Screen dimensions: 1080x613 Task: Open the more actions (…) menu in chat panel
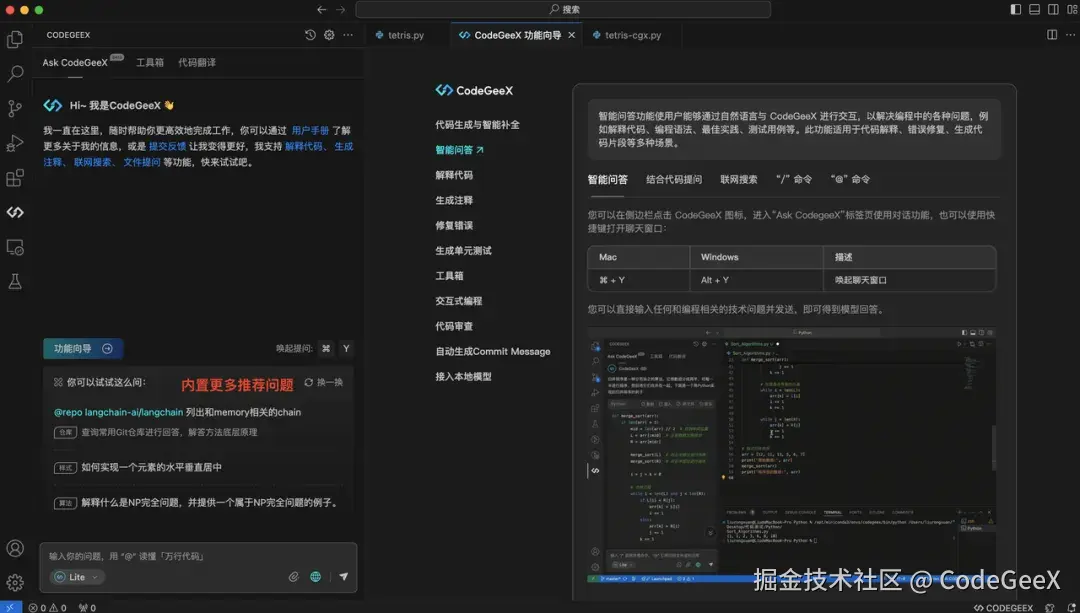[347, 34]
